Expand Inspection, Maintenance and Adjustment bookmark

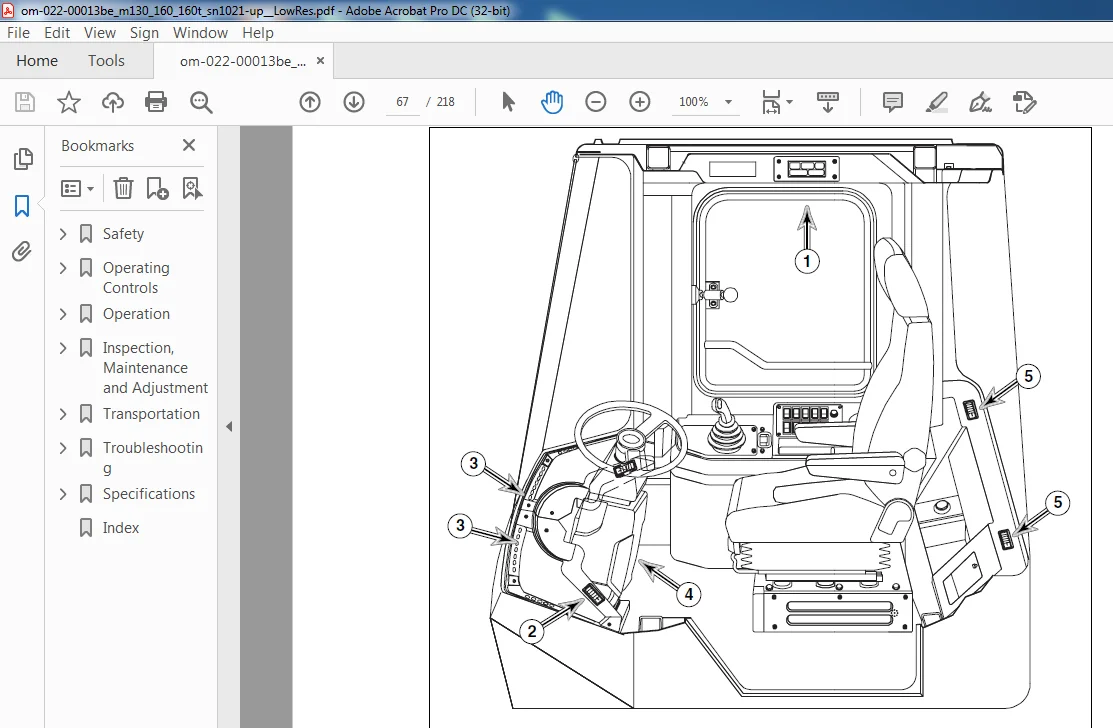(63, 348)
